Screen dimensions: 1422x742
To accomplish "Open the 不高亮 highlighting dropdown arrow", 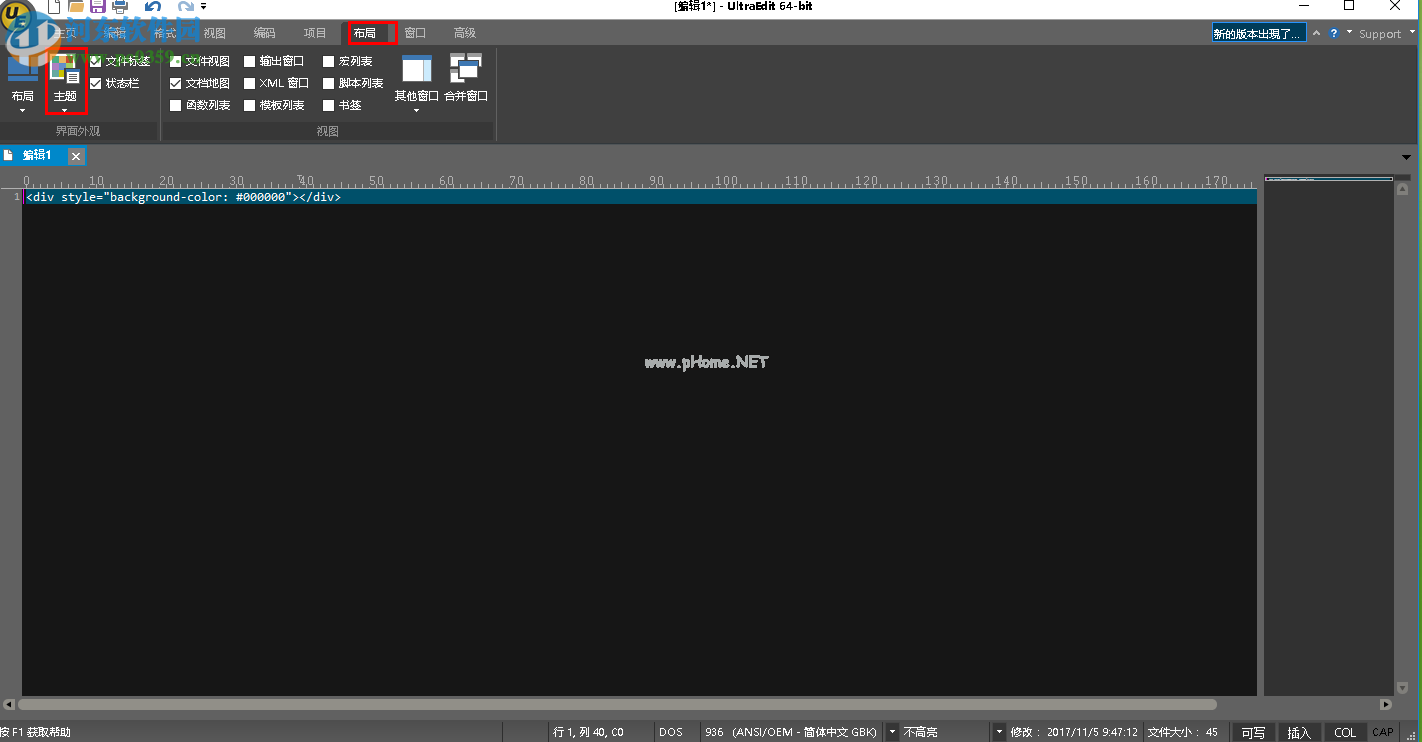I will click(998, 732).
